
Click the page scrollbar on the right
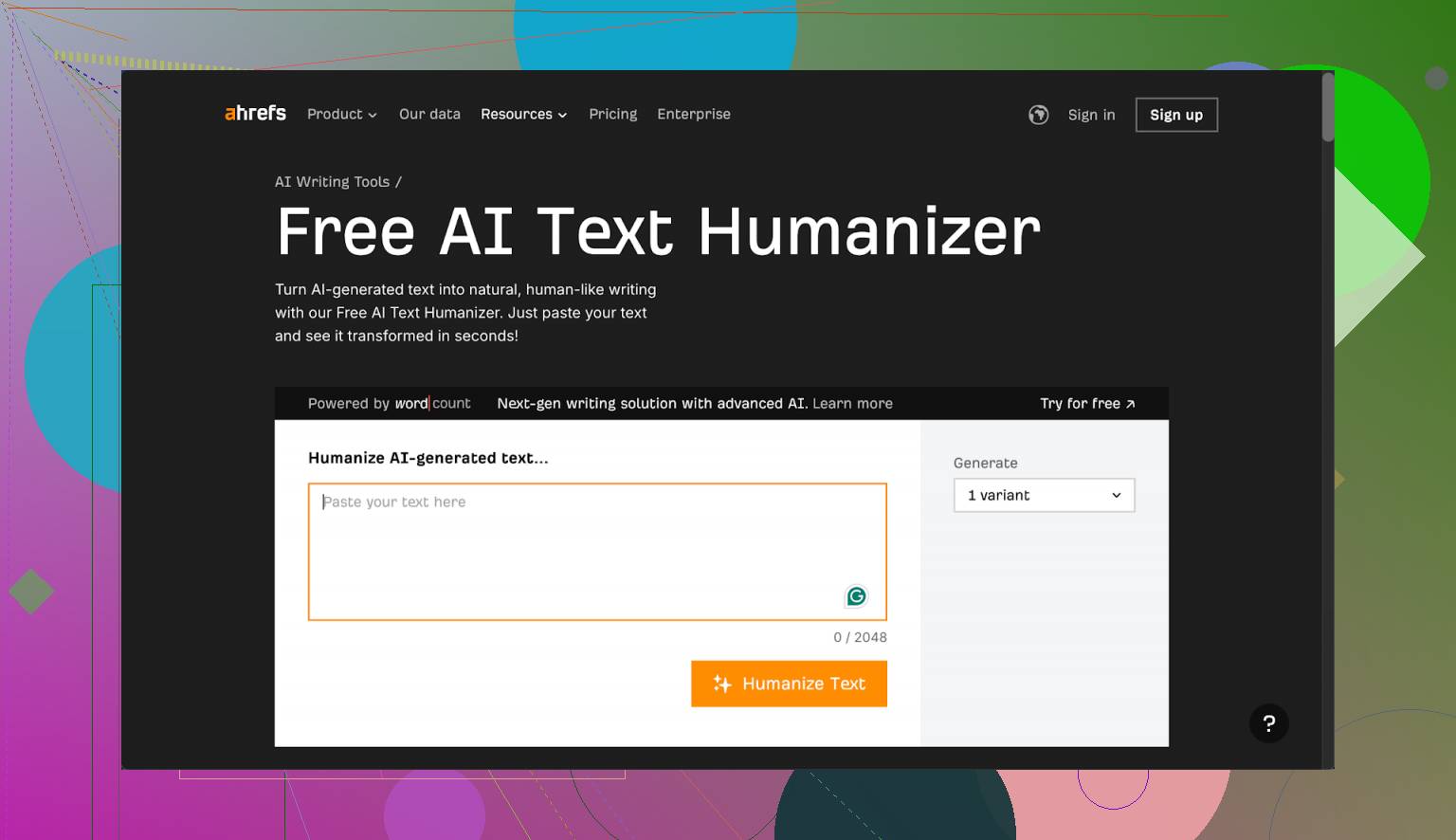point(1326,107)
